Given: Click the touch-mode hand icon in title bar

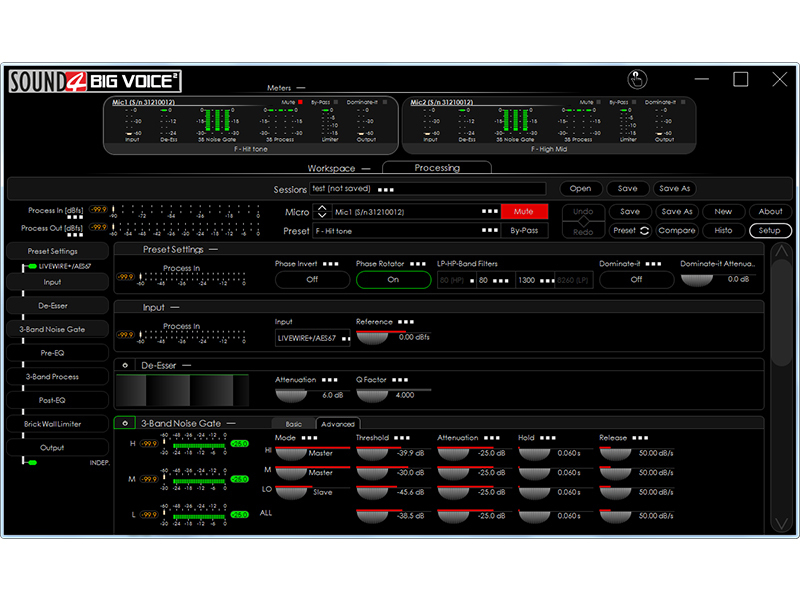Looking at the screenshot, I should coord(637,80).
